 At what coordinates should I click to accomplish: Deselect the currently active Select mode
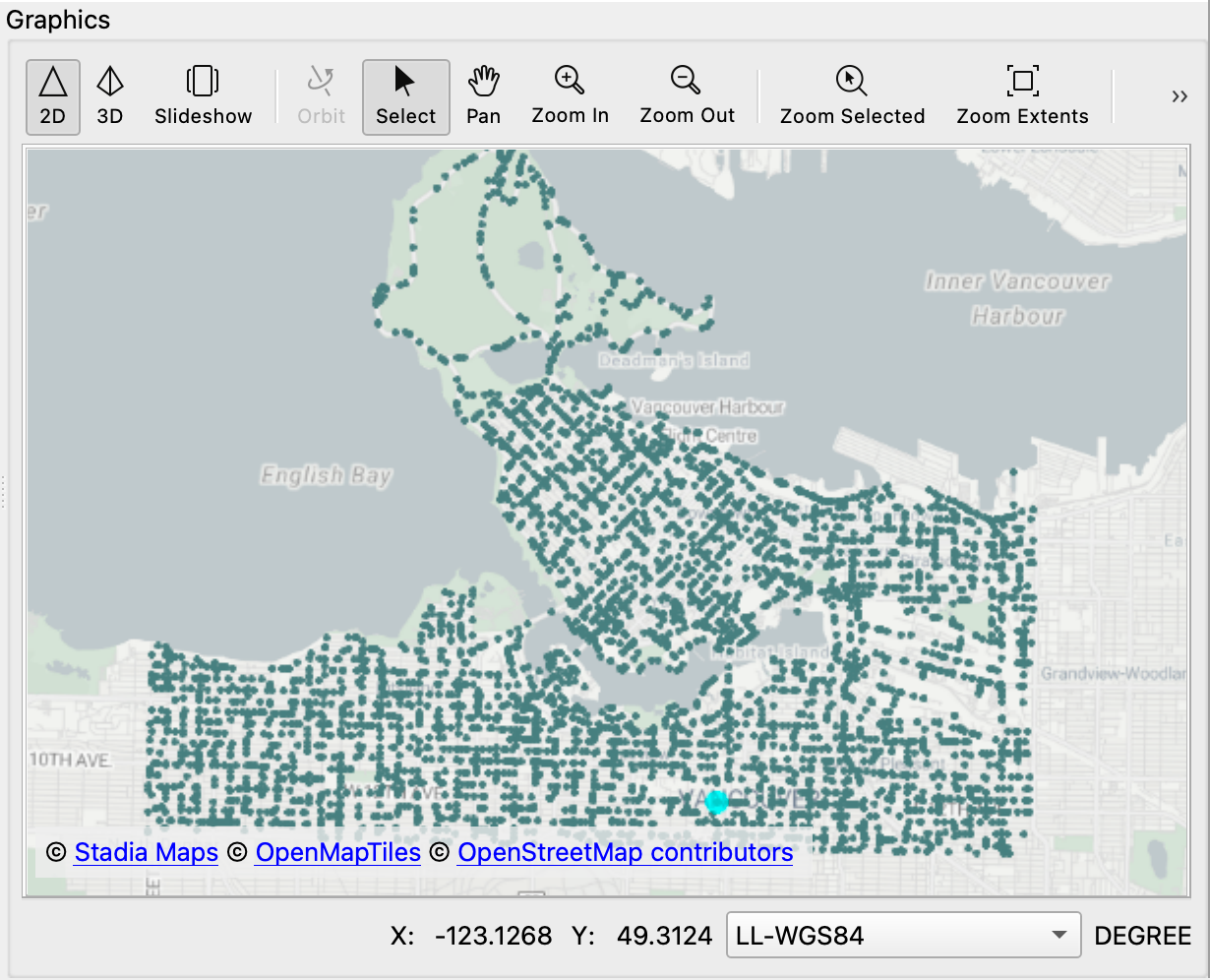tap(405, 95)
